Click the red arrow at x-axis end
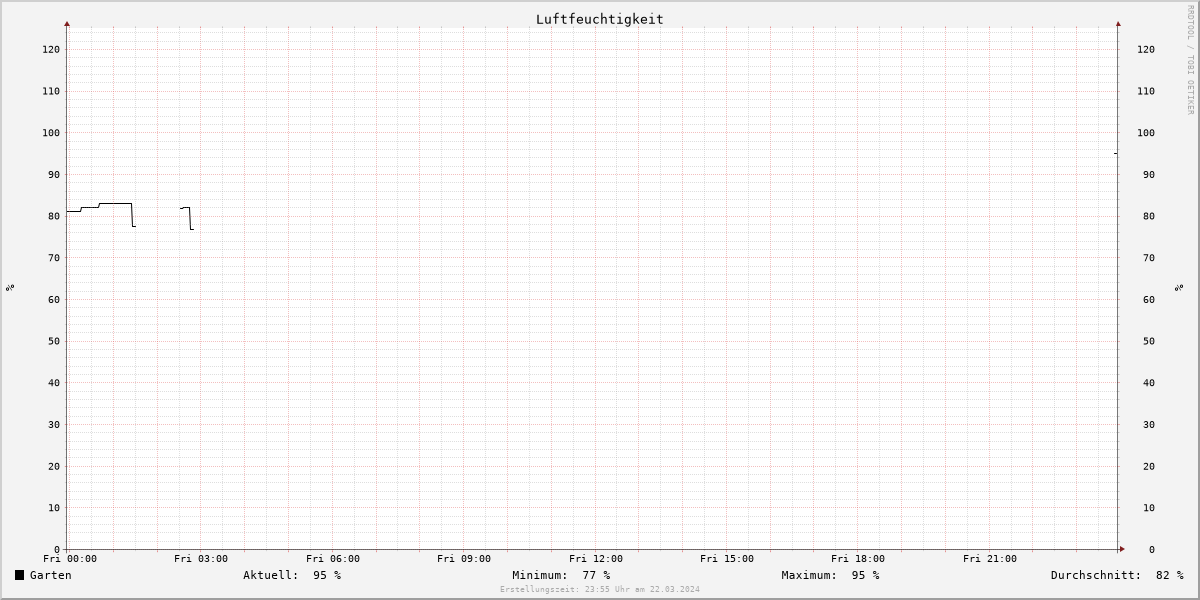The image size is (1200, 600). point(1122,549)
